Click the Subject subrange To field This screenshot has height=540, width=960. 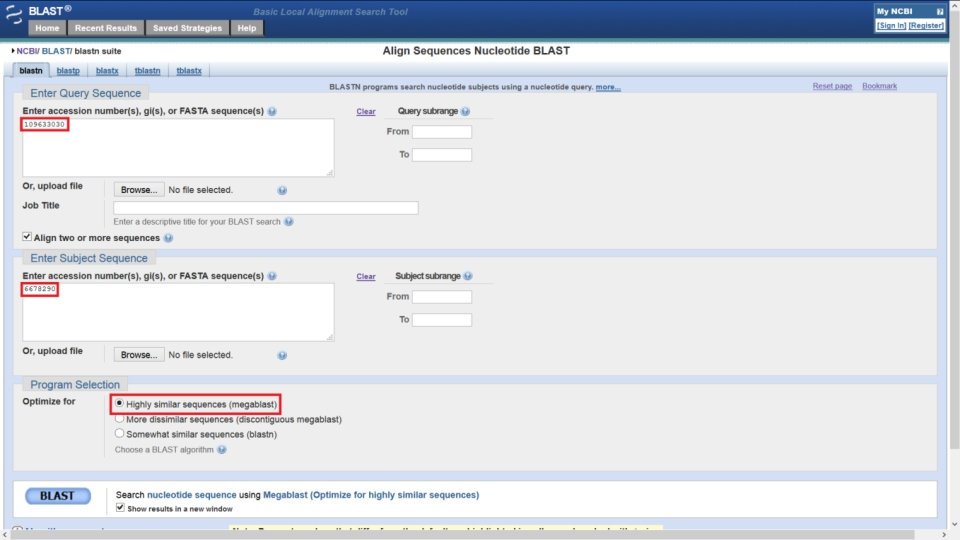(442, 320)
